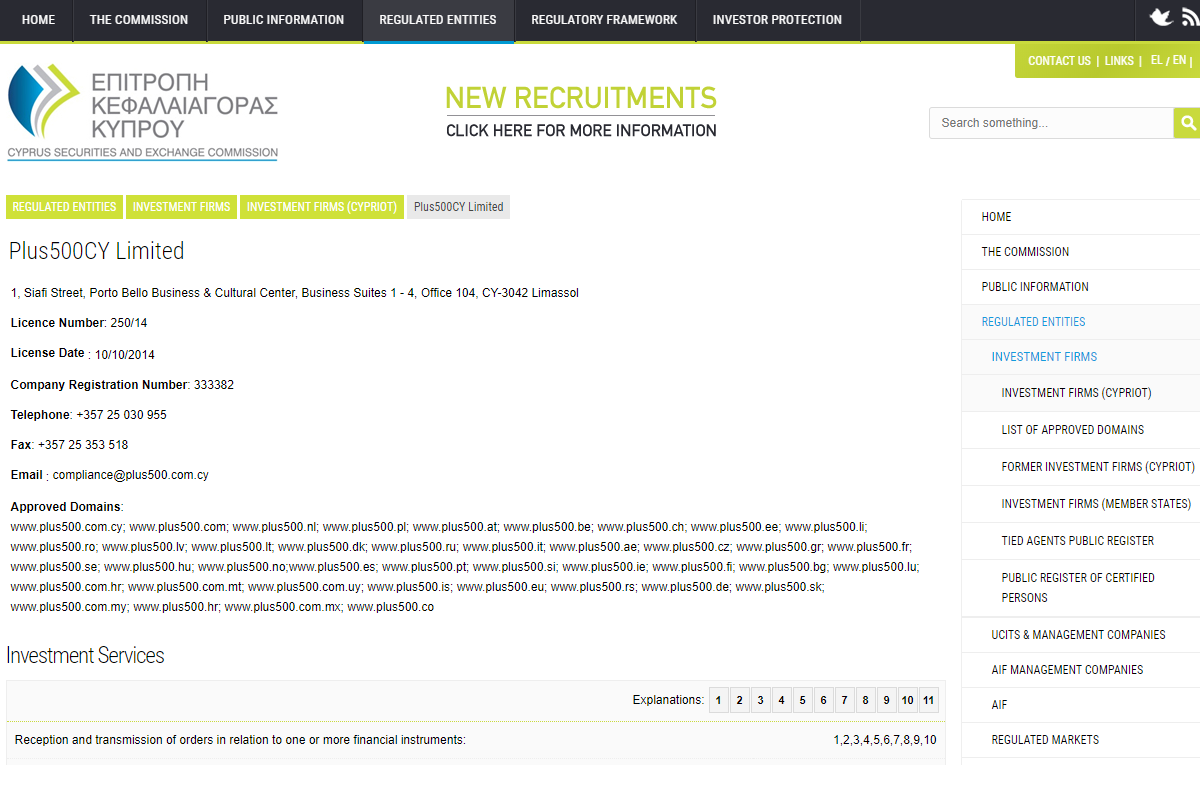
Task: Select INVESTMENT FIRMS (CYPRIOT) sidebar item
Action: click(1081, 393)
